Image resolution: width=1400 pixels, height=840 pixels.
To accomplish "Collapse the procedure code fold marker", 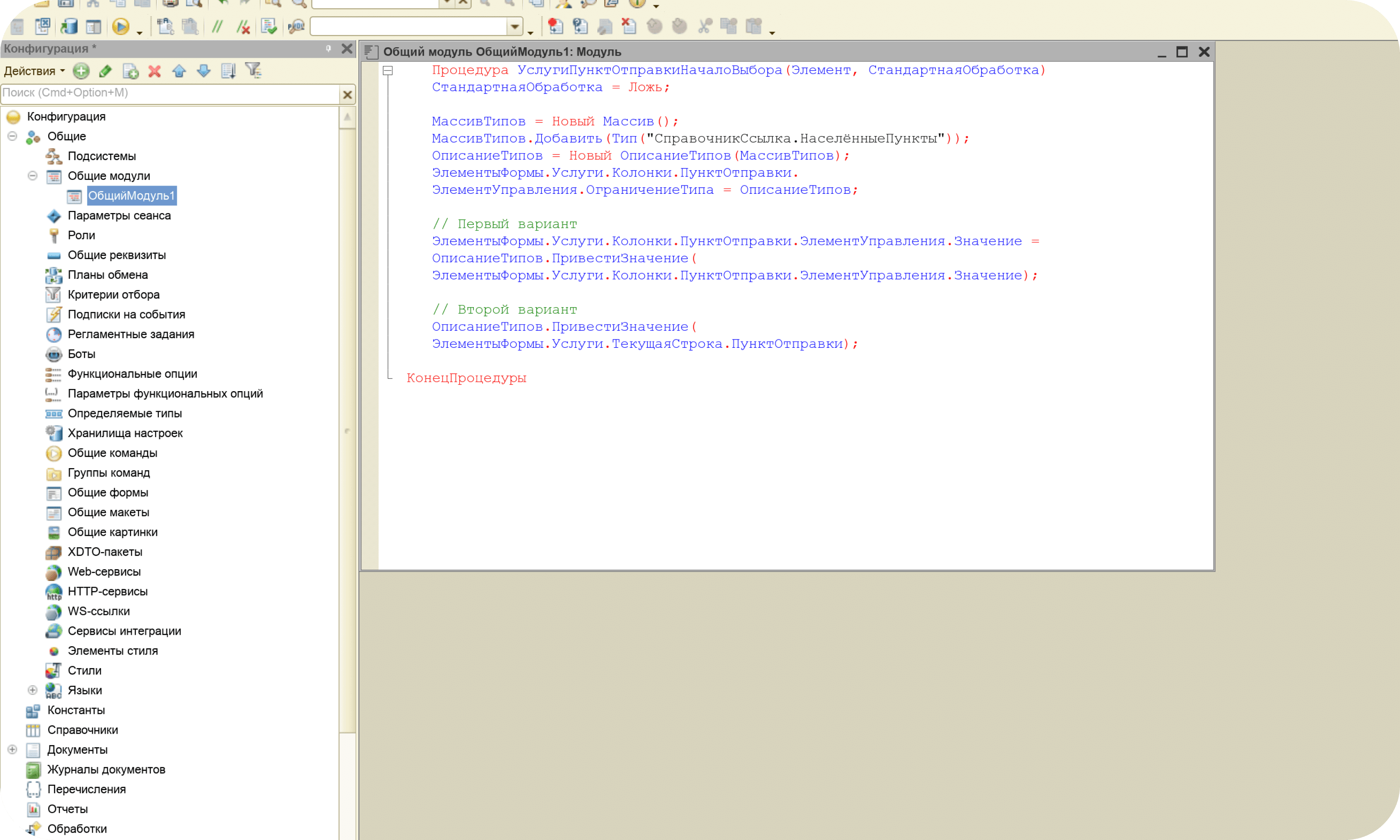I will tap(388, 71).
